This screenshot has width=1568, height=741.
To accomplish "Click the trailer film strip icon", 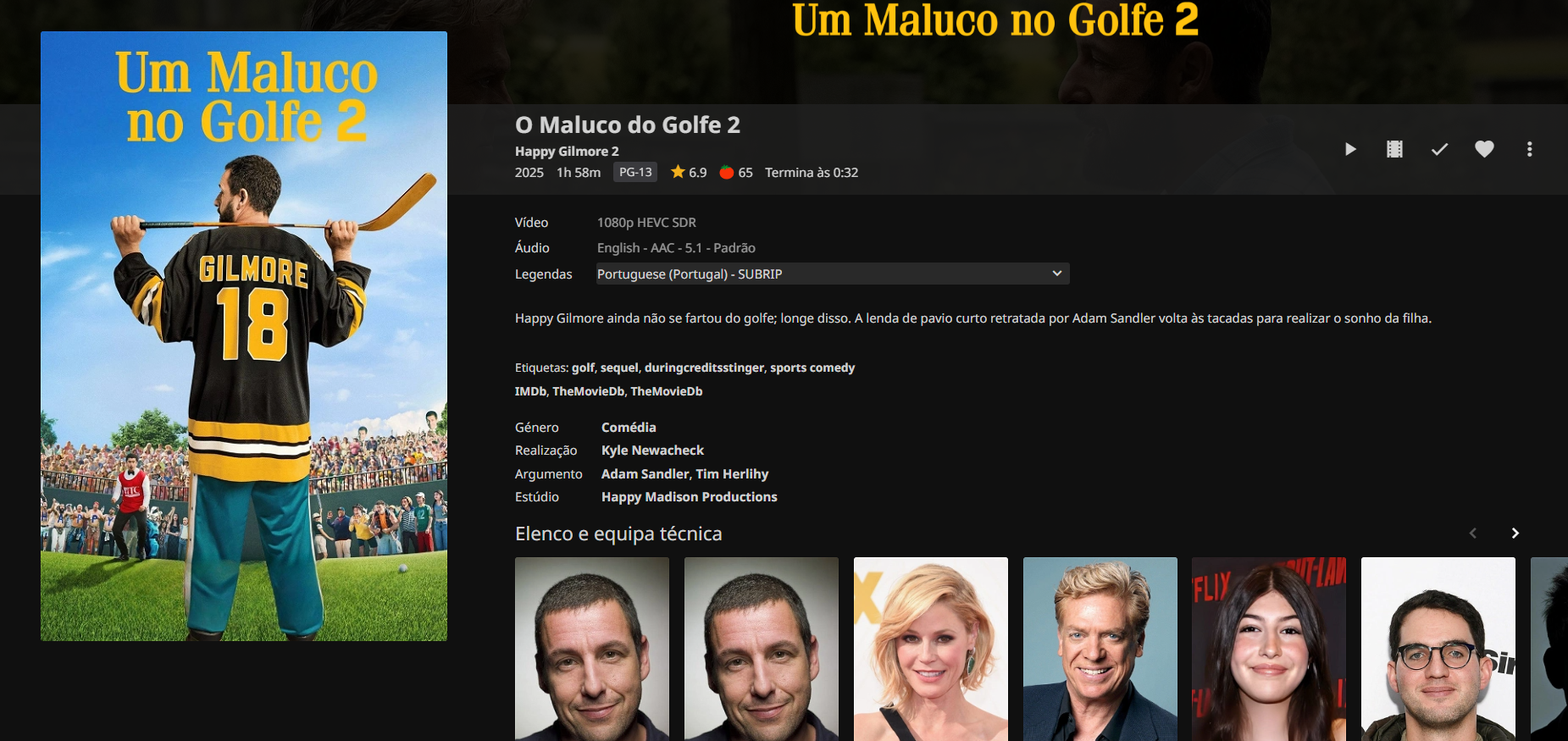I will point(1394,149).
